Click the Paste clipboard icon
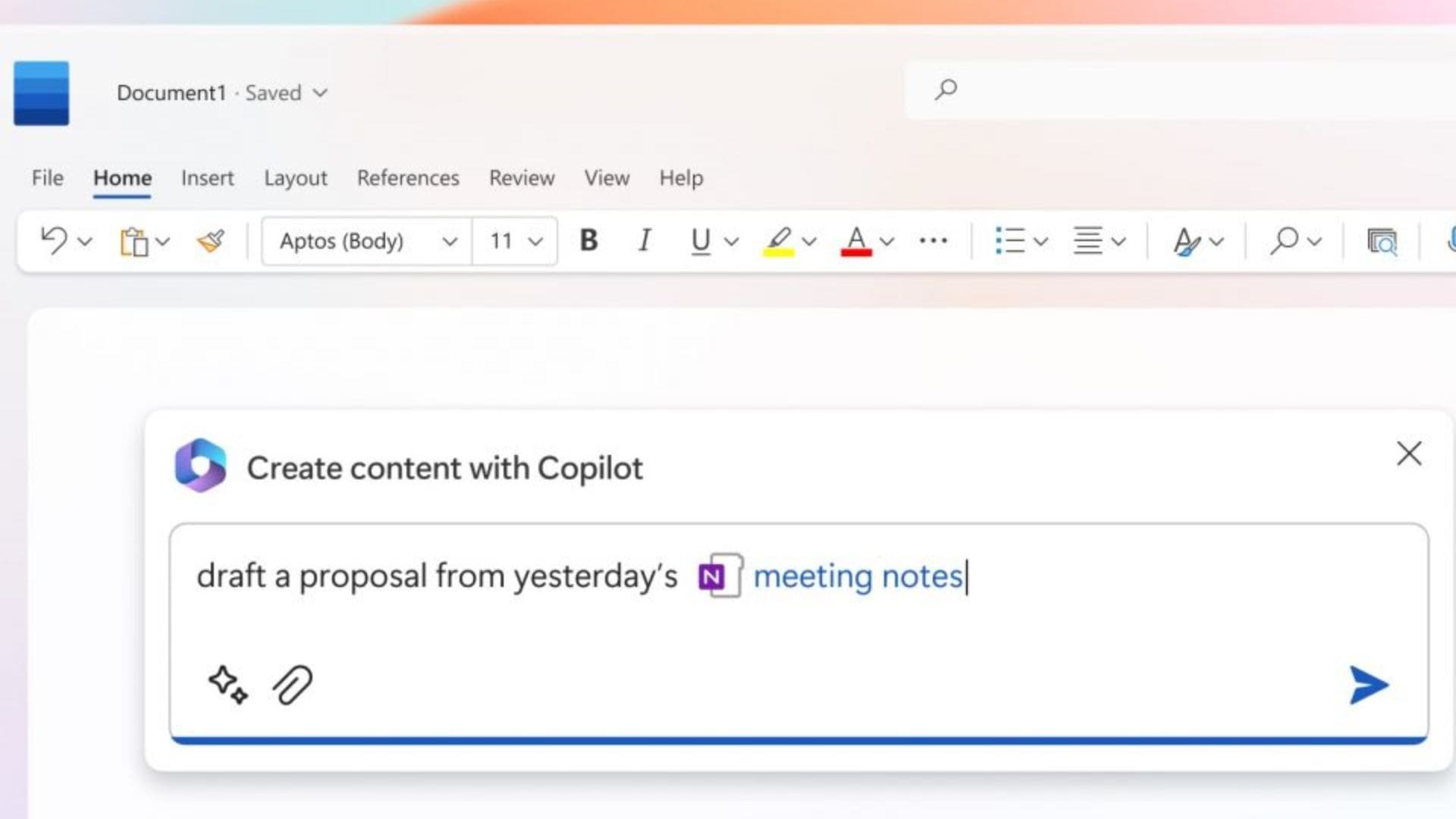The height and width of the screenshot is (819, 1456). 134,242
